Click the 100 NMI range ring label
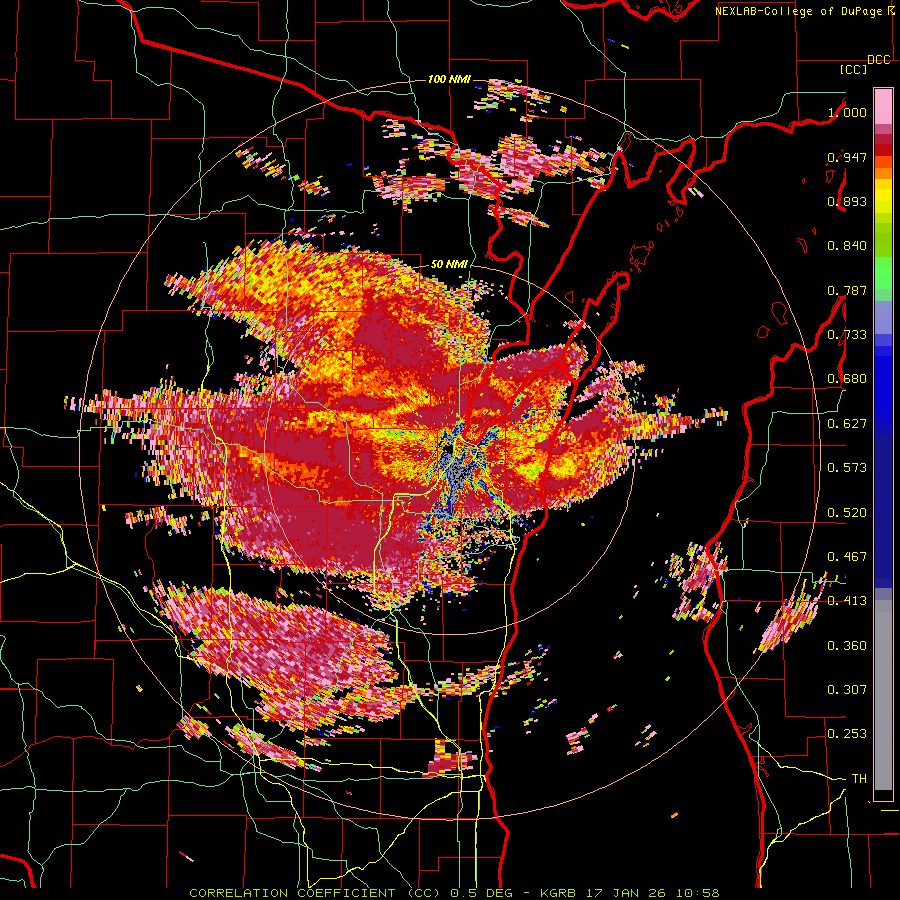 (449, 79)
